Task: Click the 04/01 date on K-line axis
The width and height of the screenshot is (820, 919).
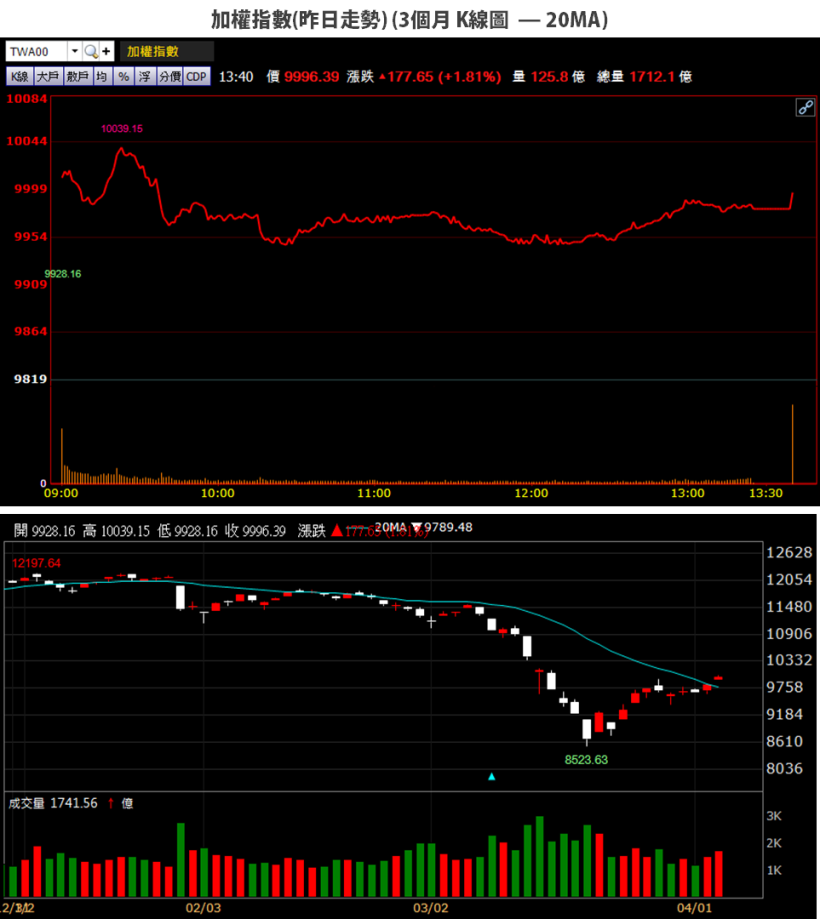Action: tap(694, 908)
